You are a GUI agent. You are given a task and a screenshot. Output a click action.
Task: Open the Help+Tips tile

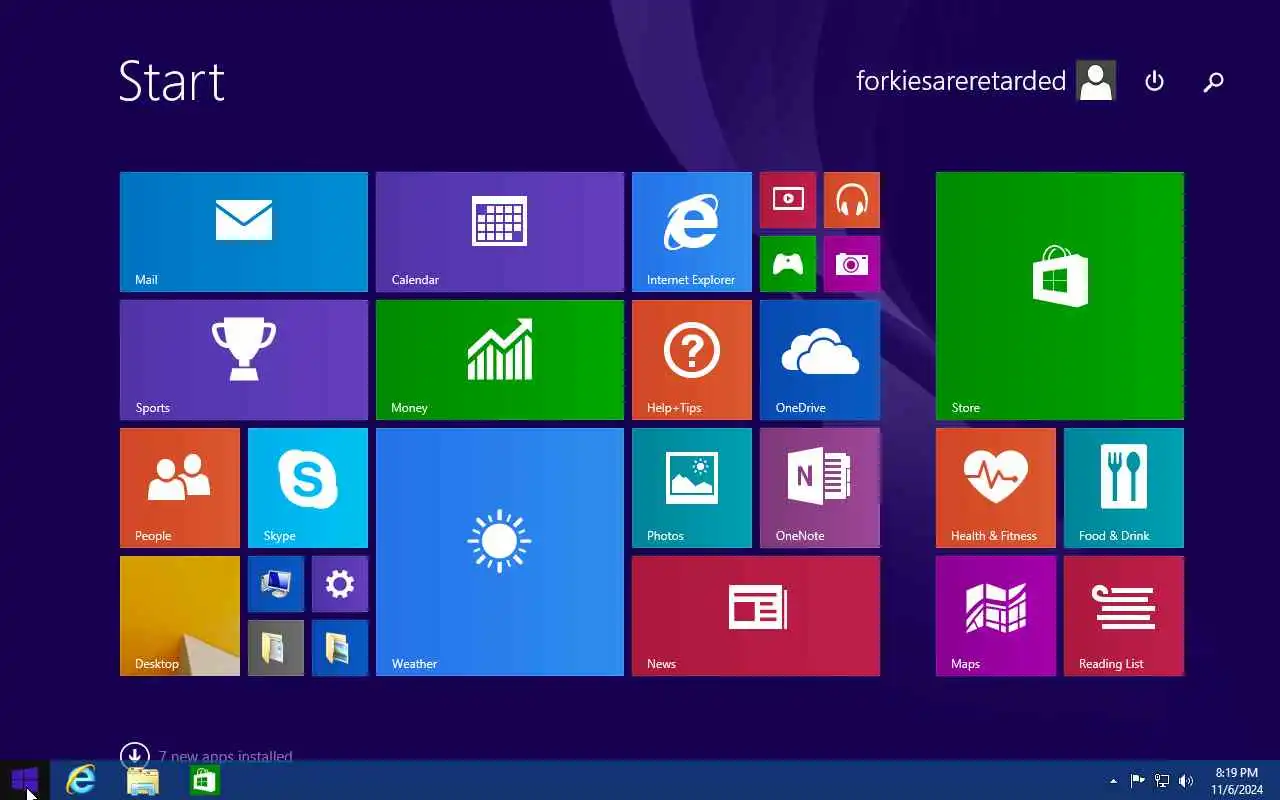(x=692, y=360)
